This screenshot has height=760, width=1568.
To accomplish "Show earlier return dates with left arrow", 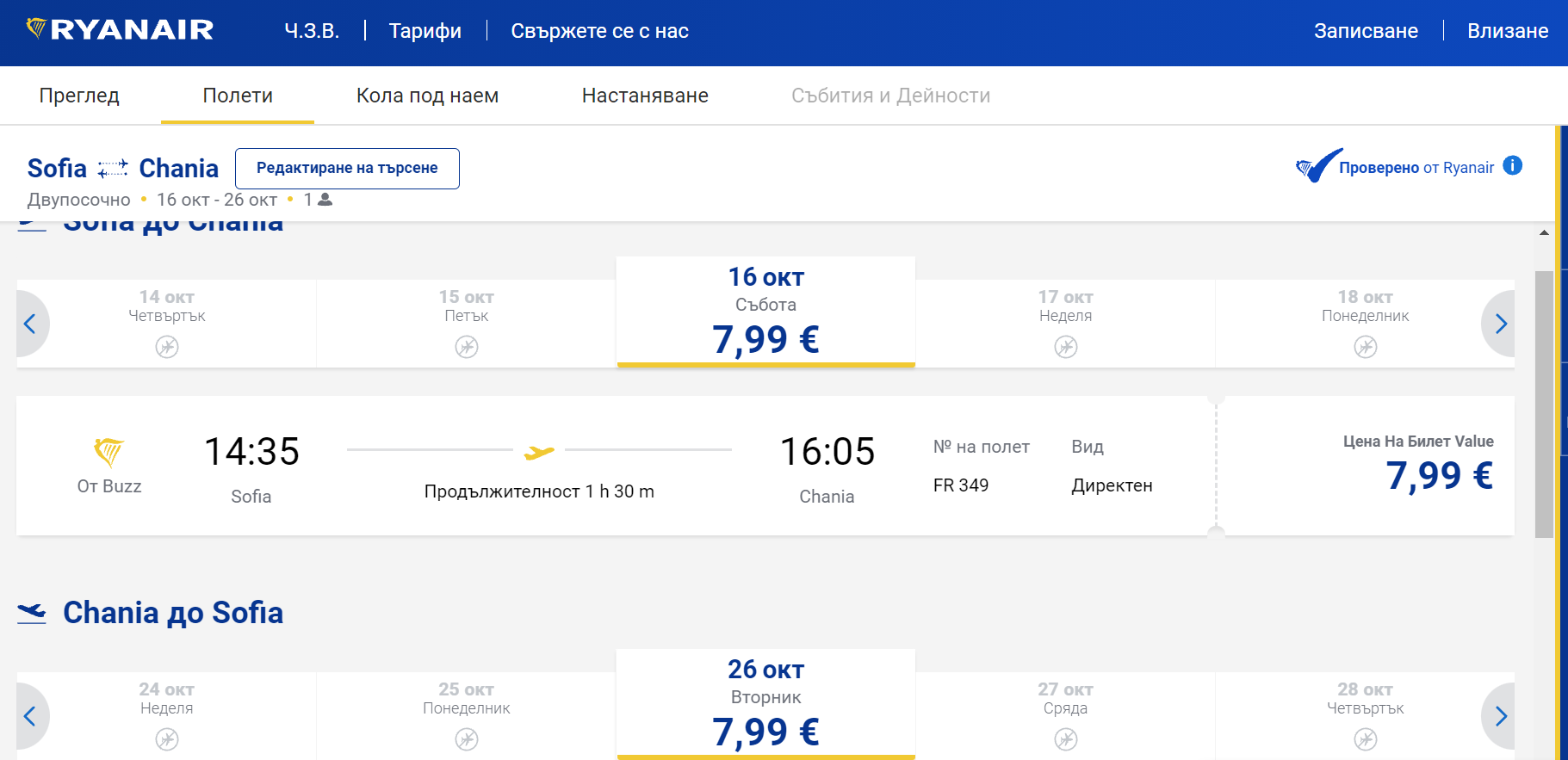I will point(31,716).
